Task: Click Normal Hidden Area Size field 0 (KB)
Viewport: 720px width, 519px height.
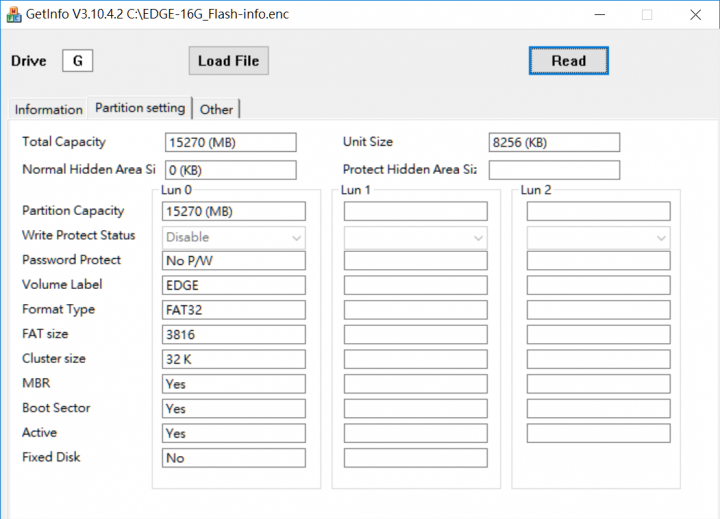Action: [231, 170]
